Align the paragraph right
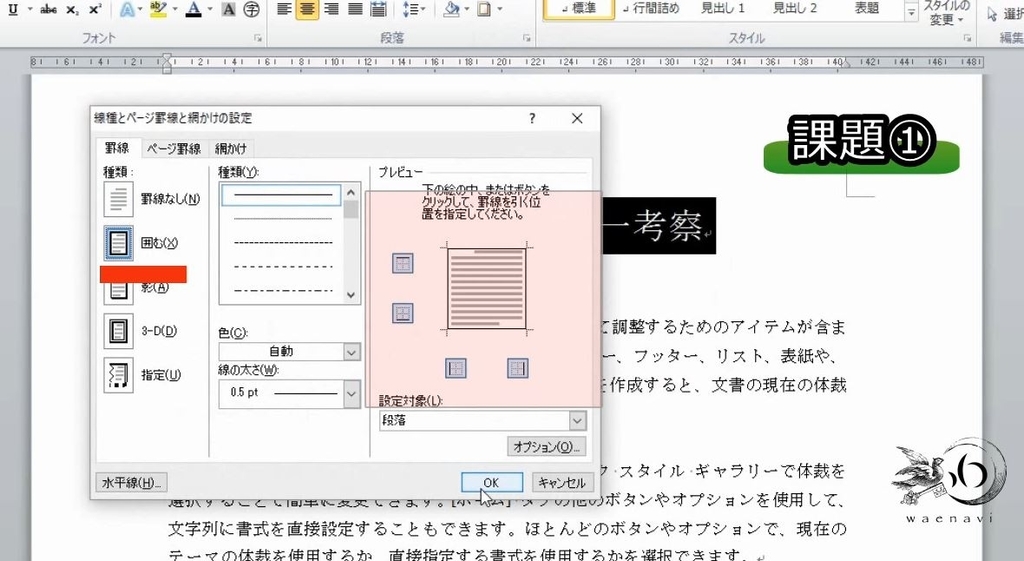 [x=332, y=9]
